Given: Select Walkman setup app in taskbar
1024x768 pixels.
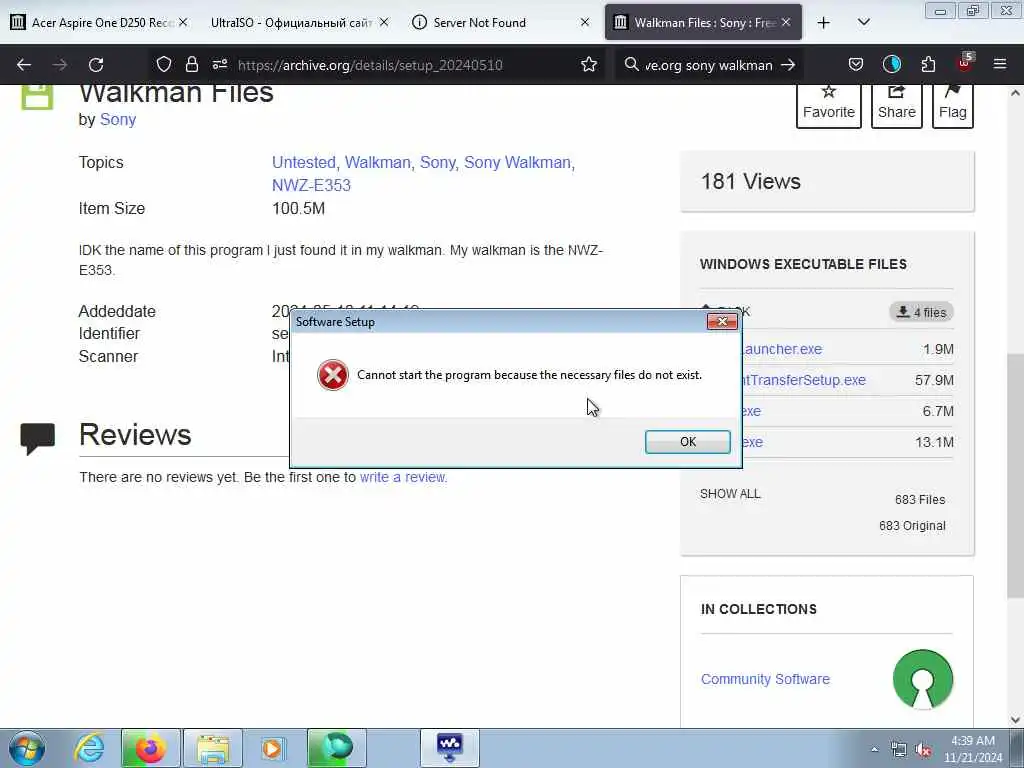Looking at the screenshot, I should 449,748.
